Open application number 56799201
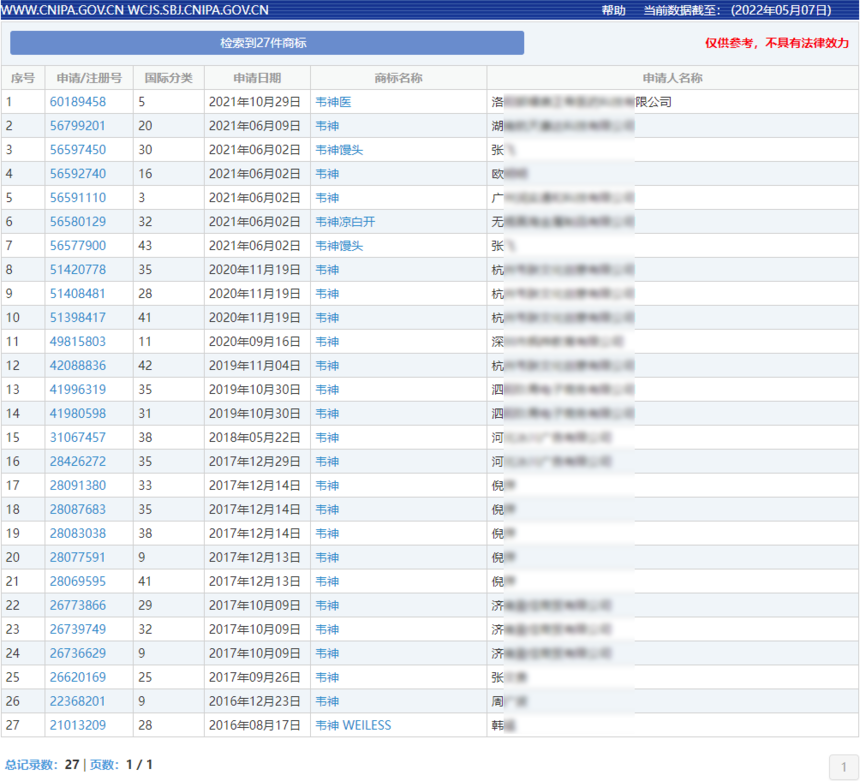860x781 pixels. coord(77,126)
